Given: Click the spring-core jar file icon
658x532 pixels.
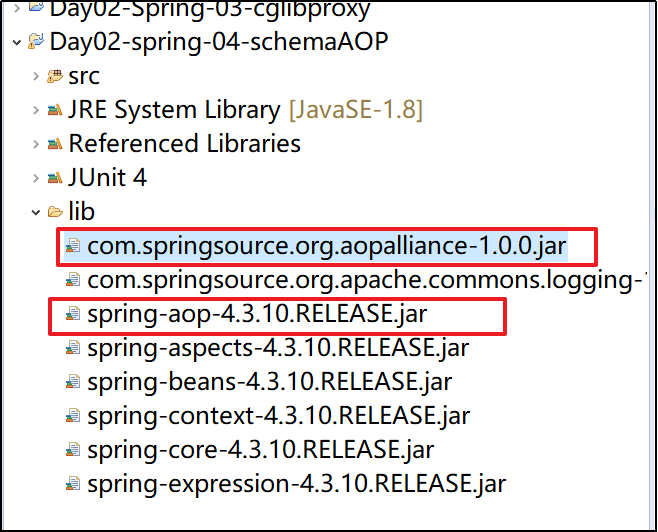Looking at the screenshot, I should (x=73, y=450).
